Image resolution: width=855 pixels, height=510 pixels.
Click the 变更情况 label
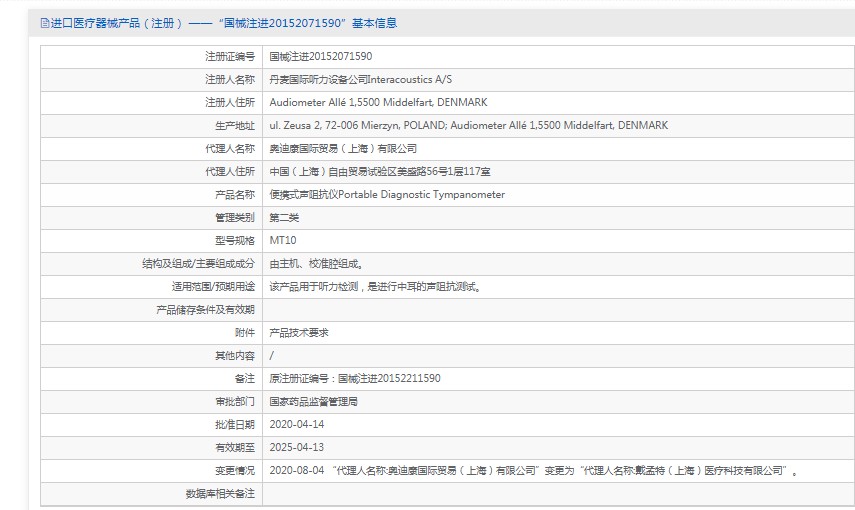pos(235,471)
